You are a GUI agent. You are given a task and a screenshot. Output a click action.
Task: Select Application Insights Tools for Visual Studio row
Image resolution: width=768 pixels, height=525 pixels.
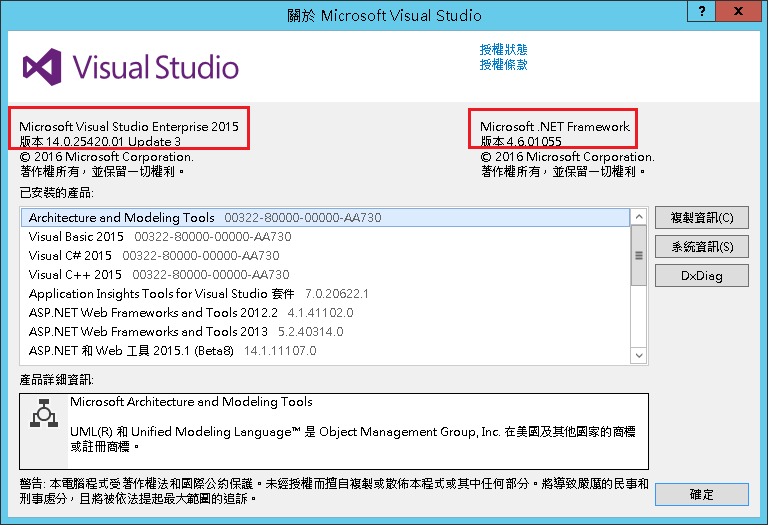click(325, 294)
